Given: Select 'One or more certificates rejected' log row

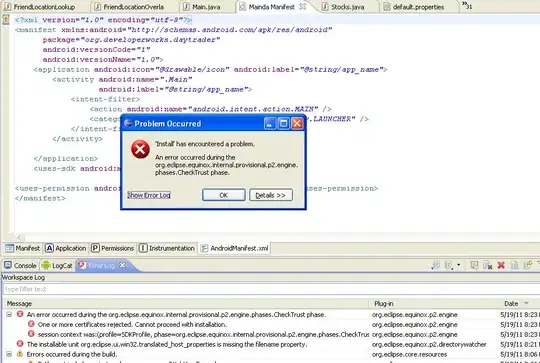Looking at the screenshot, I should [132, 324].
